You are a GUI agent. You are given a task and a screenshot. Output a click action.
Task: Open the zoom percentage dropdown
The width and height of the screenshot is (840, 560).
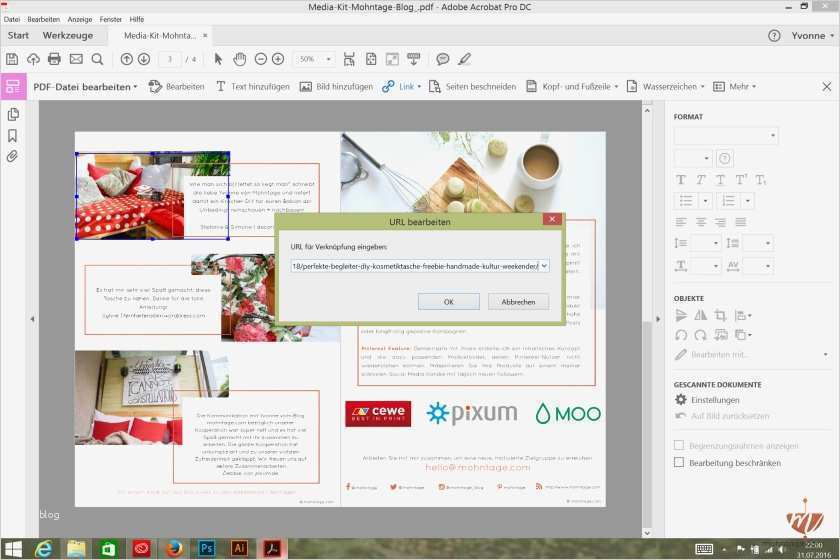pyautogui.click(x=315, y=59)
